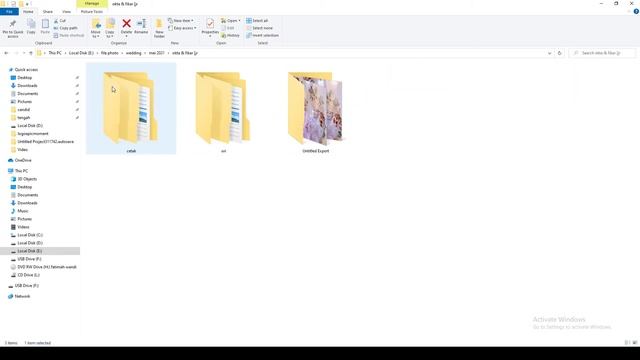Click the Refresh button by the address bar

pyautogui.click(x=560, y=53)
